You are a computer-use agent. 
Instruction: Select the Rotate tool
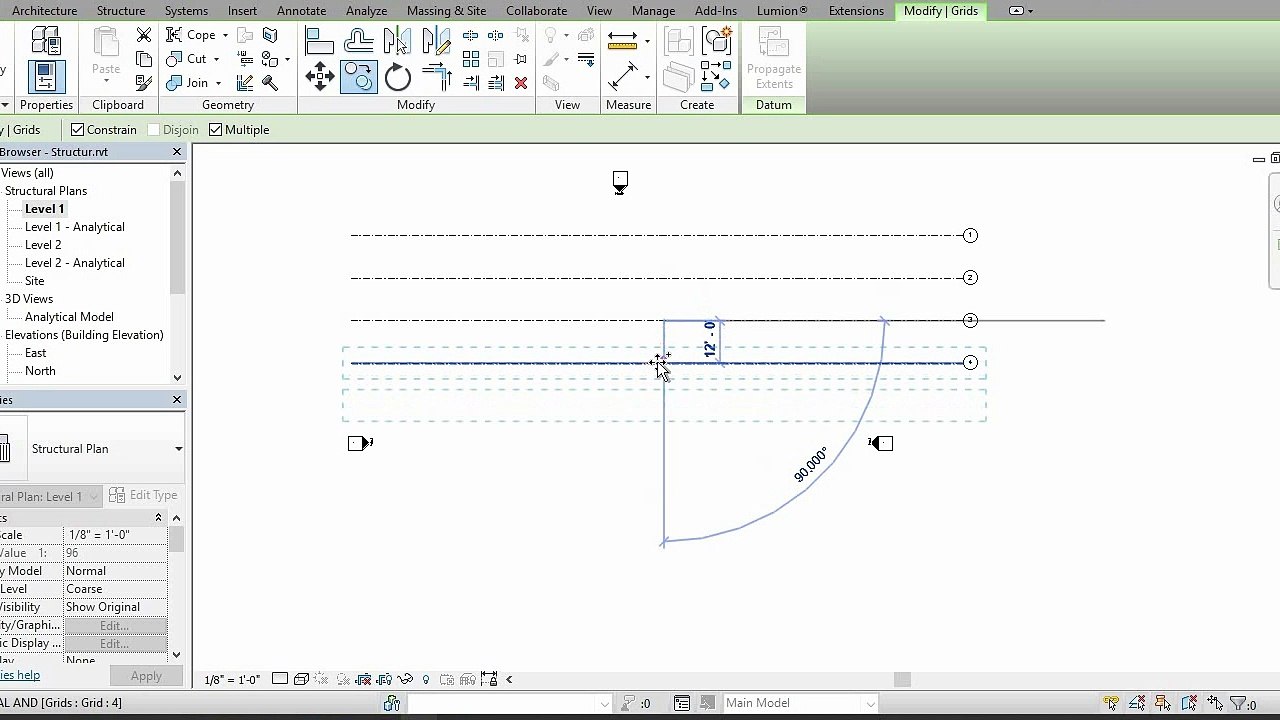(397, 77)
